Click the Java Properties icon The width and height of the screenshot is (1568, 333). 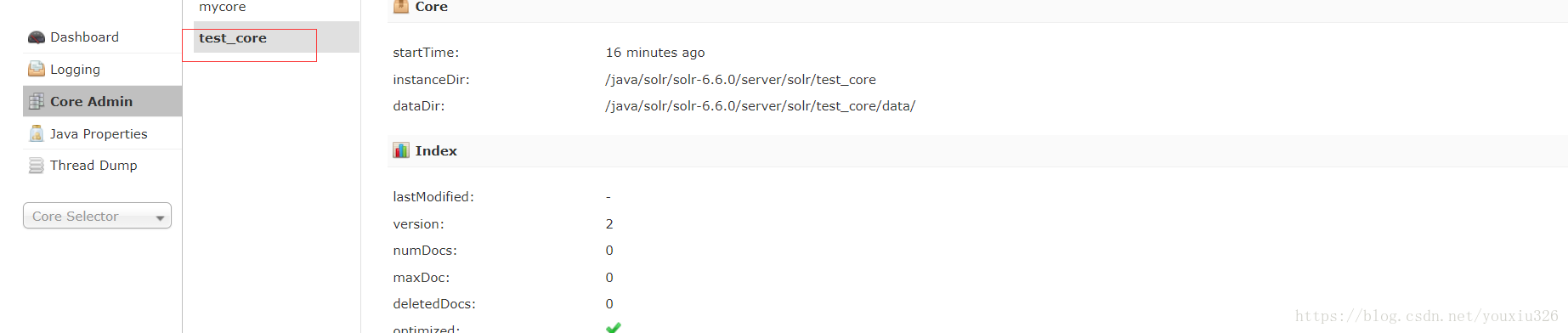coord(36,133)
